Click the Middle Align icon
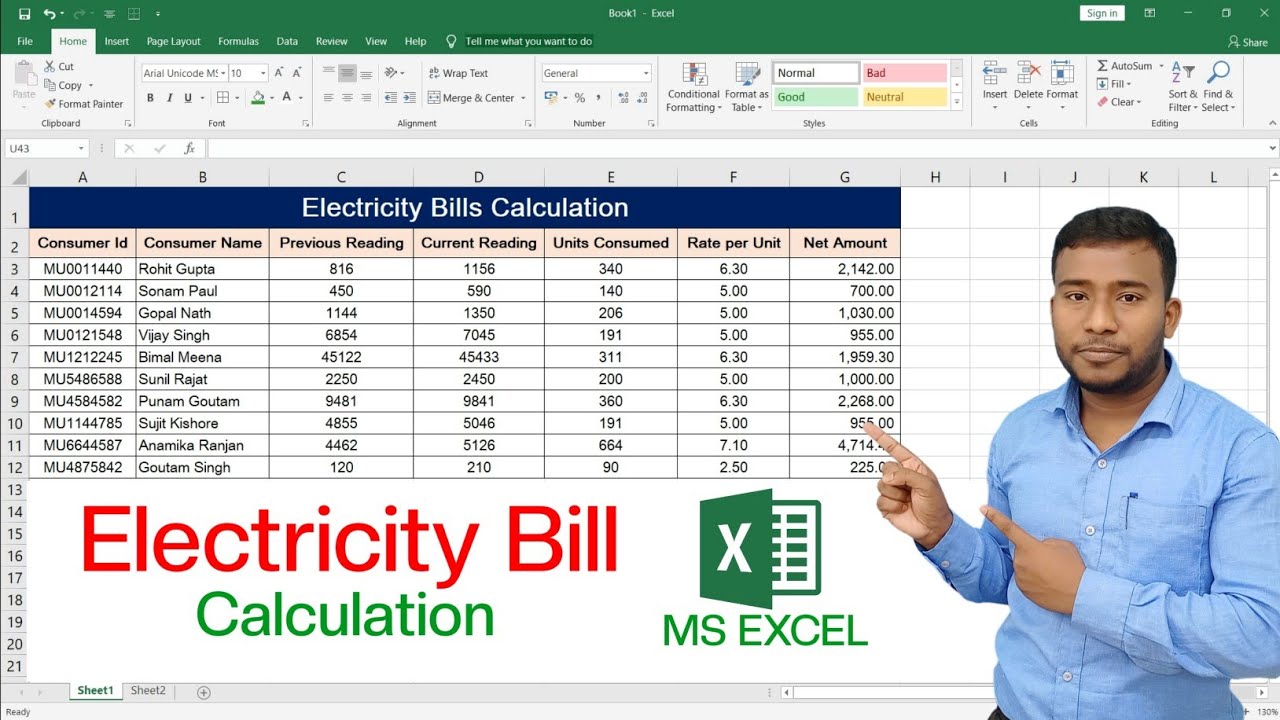Viewport: 1280px width, 720px height. pos(347,73)
